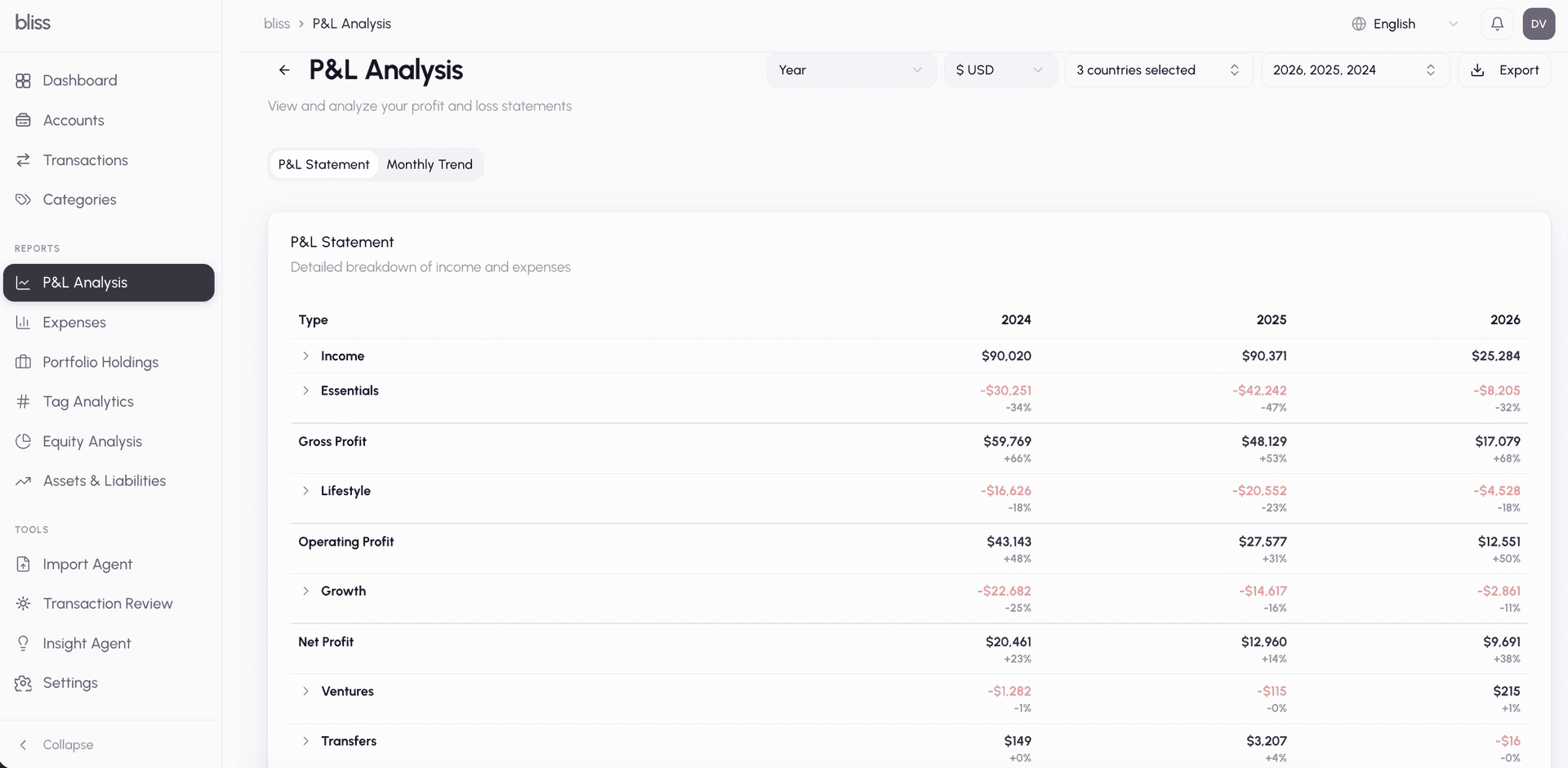Open the USD currency selector
Screen dimensions: 1568x768
tap(1000, 69)
